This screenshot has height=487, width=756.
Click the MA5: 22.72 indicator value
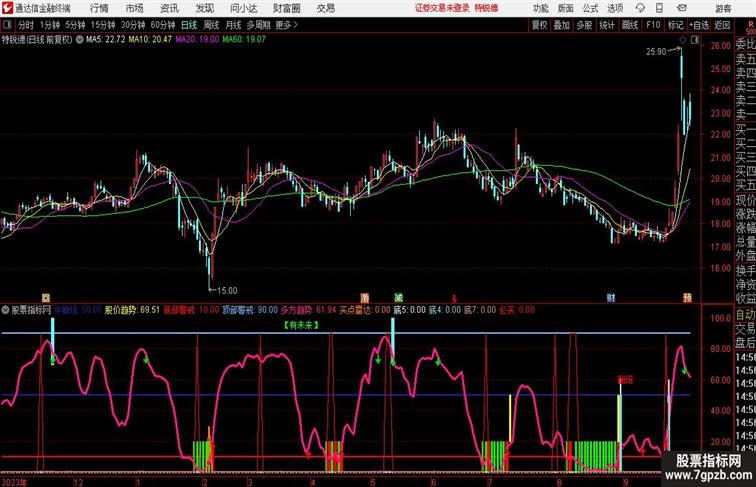coord(106,40)
